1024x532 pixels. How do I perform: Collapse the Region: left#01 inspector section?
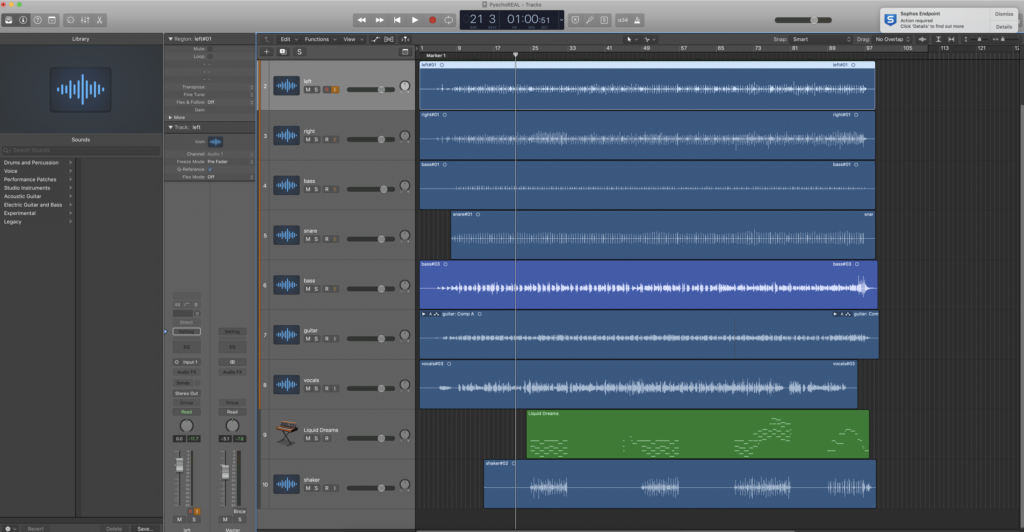point(170,39)
